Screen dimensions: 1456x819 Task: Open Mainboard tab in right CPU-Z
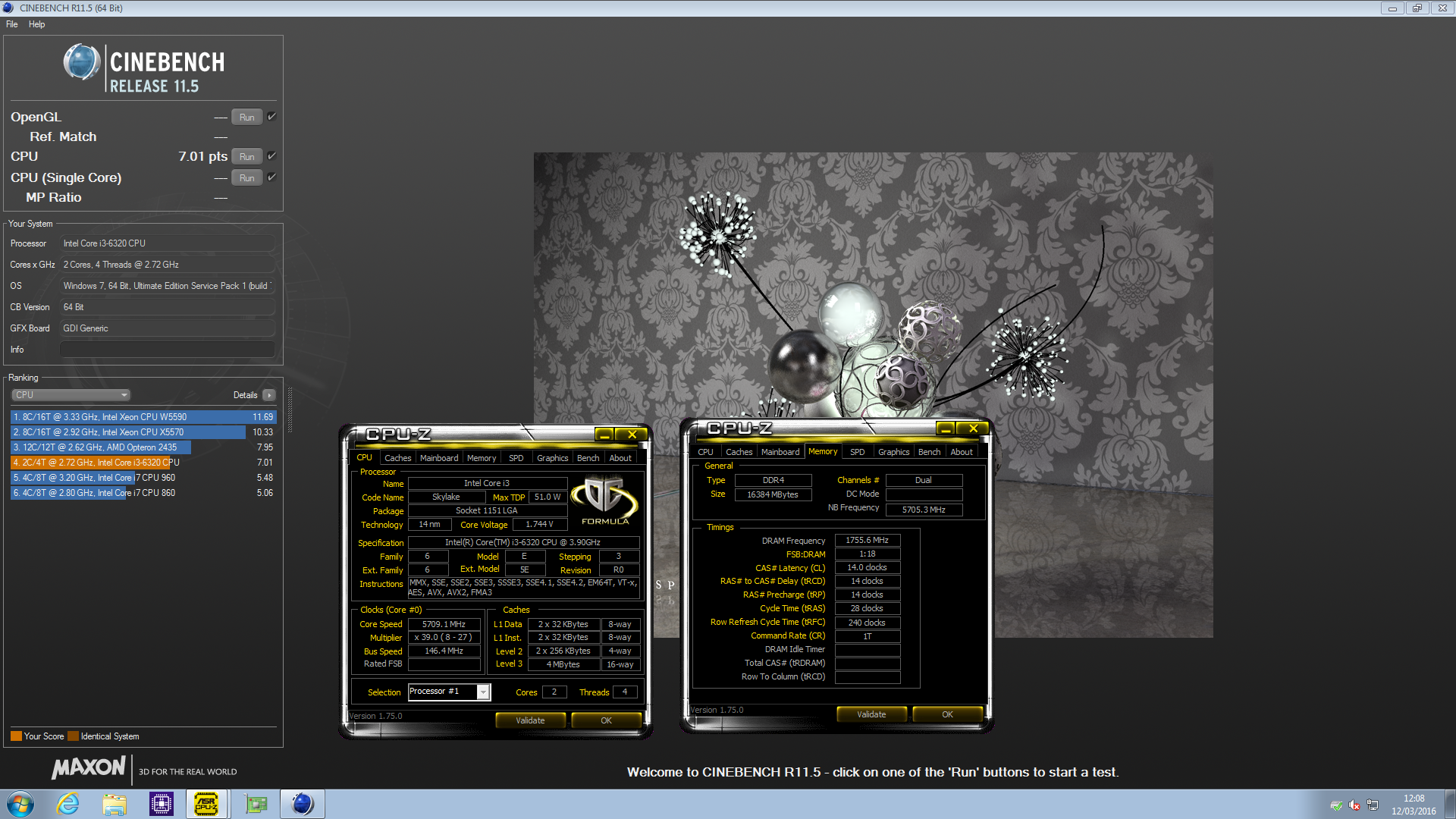tap(780, 452)
